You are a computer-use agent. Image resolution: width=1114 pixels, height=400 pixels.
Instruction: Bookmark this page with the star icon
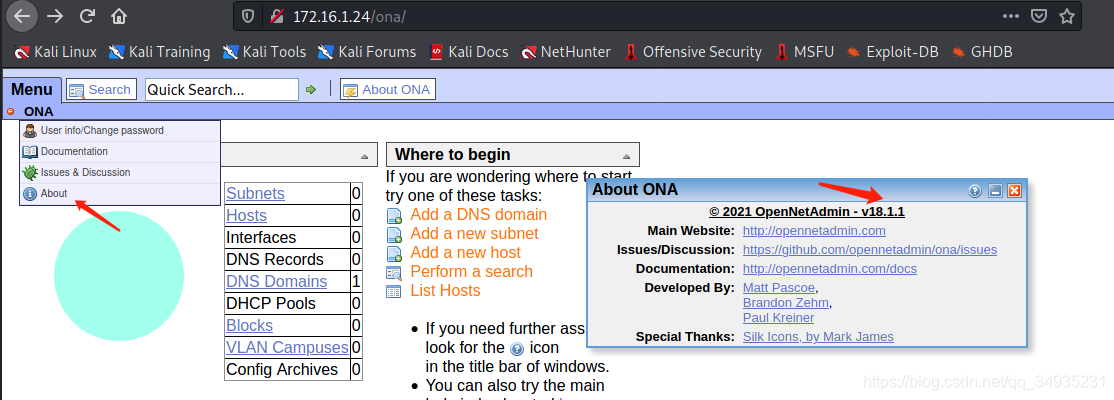coord(1067,16)
